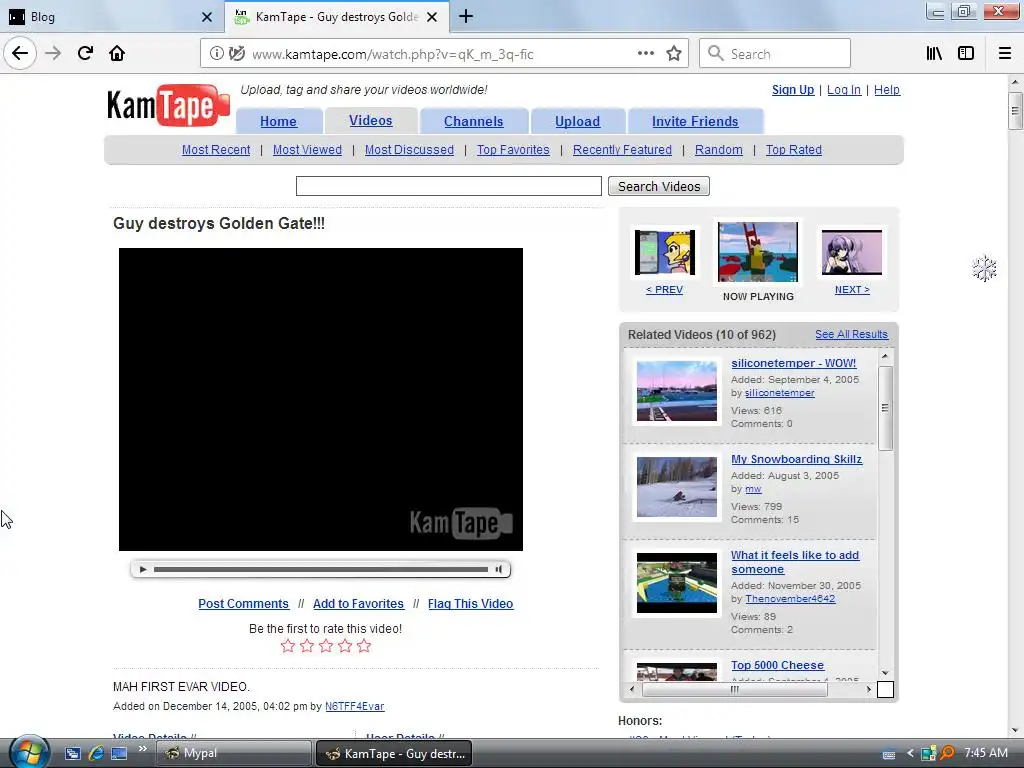Open My Snowboarding Skillz video link
This screenshot has height=768, width=1024.
tap(796, 459)
